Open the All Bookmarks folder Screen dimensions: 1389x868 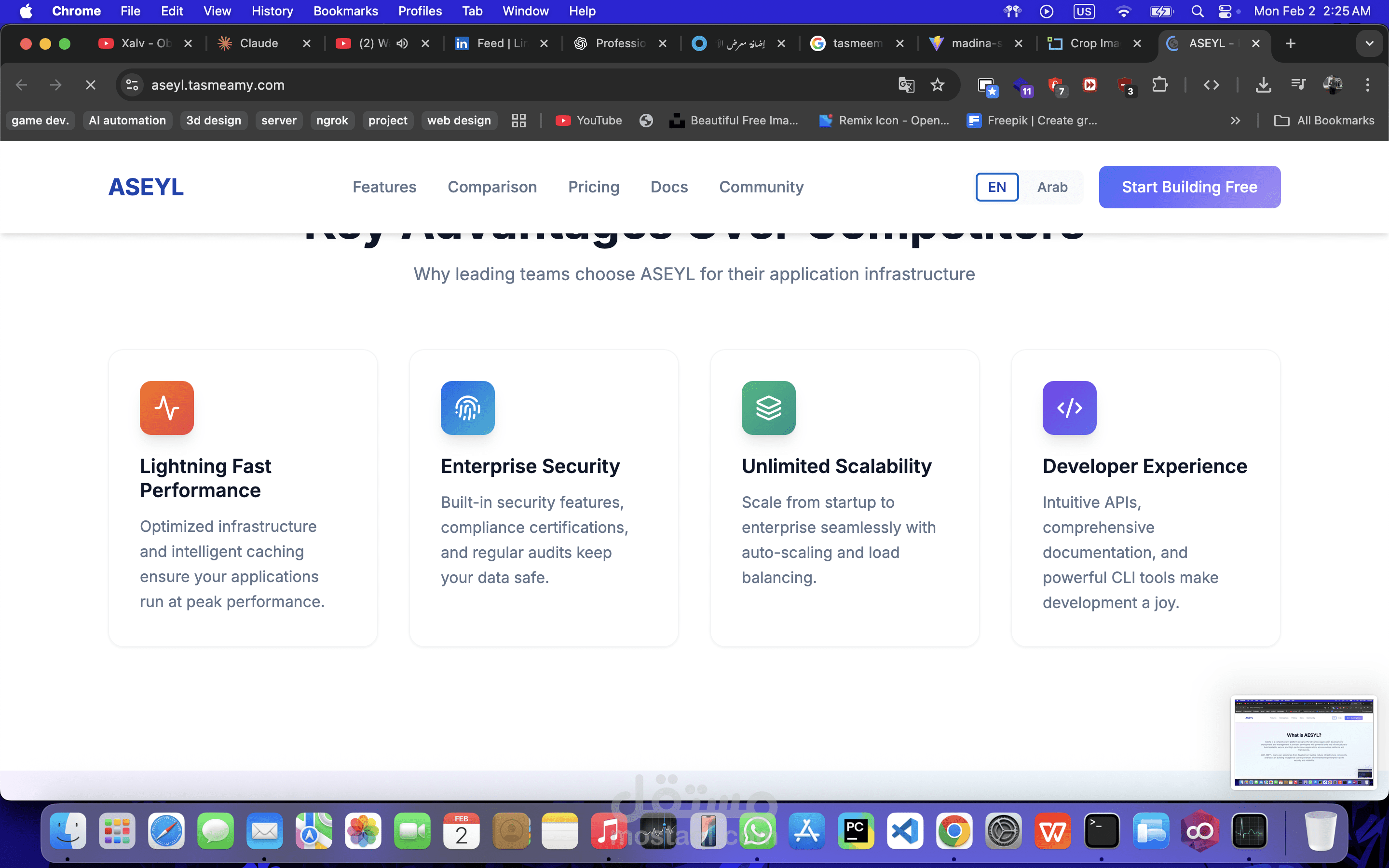(1324, 121)
